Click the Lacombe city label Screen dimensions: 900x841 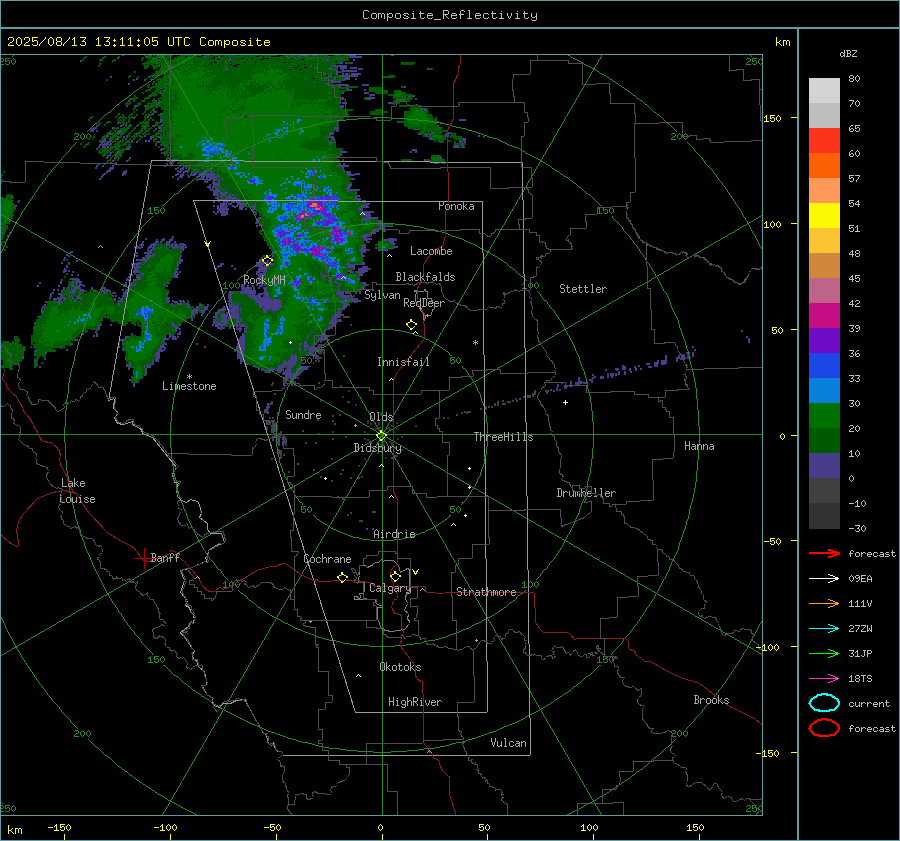[431, 251]
